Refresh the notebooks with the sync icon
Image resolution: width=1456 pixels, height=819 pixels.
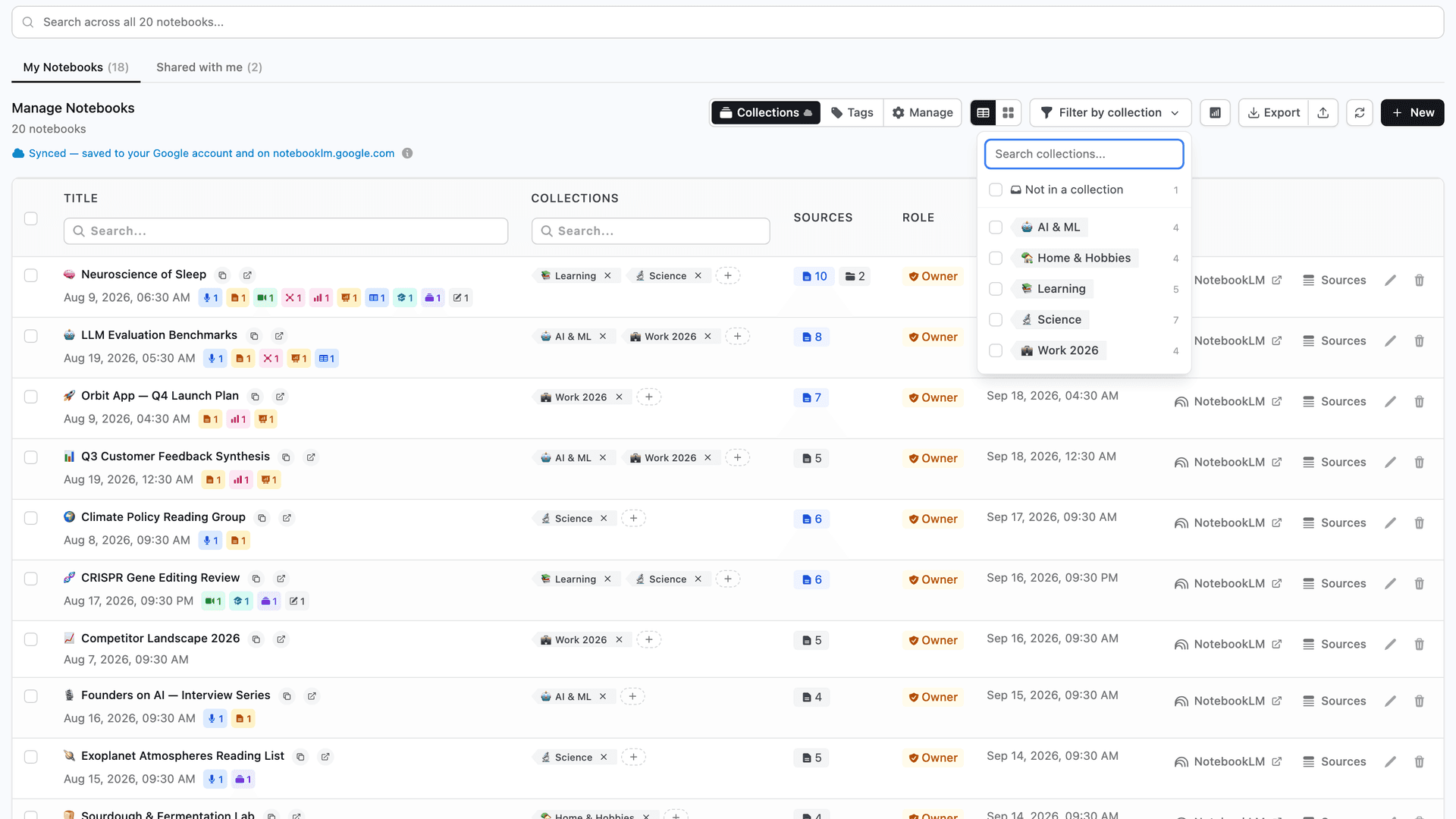click(1360, 113)
